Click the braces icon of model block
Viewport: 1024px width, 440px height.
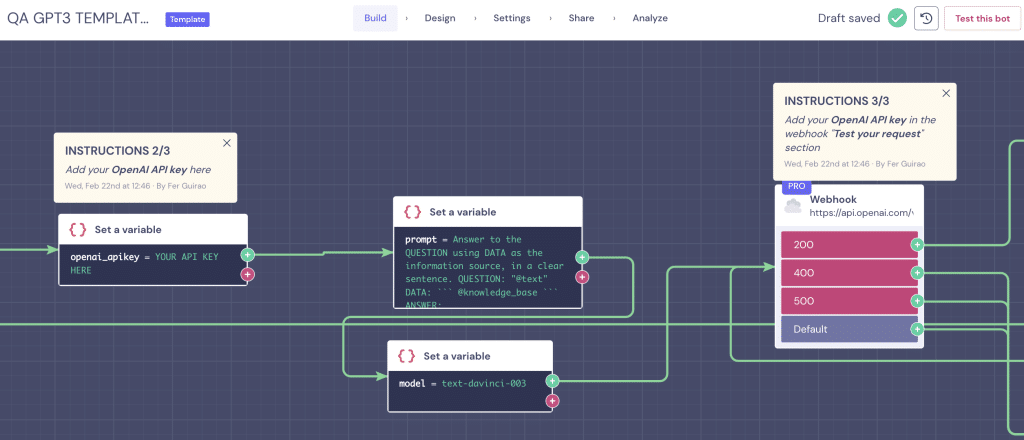(406, 356)
